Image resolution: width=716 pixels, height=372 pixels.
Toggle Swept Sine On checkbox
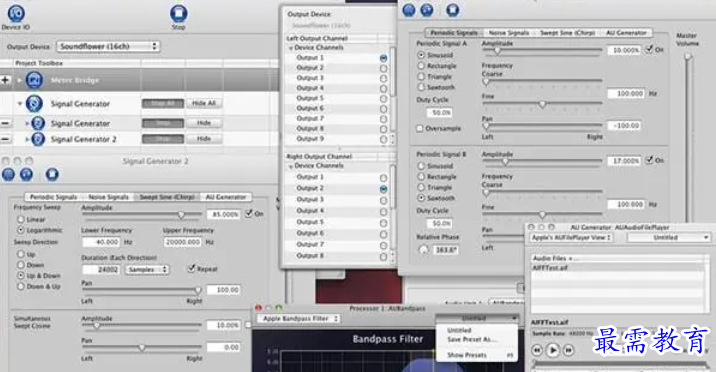(x=249, y=213)
